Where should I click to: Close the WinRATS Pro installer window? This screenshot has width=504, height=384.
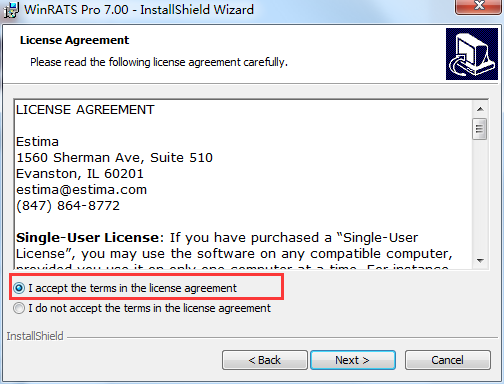(x=479, y=6)
